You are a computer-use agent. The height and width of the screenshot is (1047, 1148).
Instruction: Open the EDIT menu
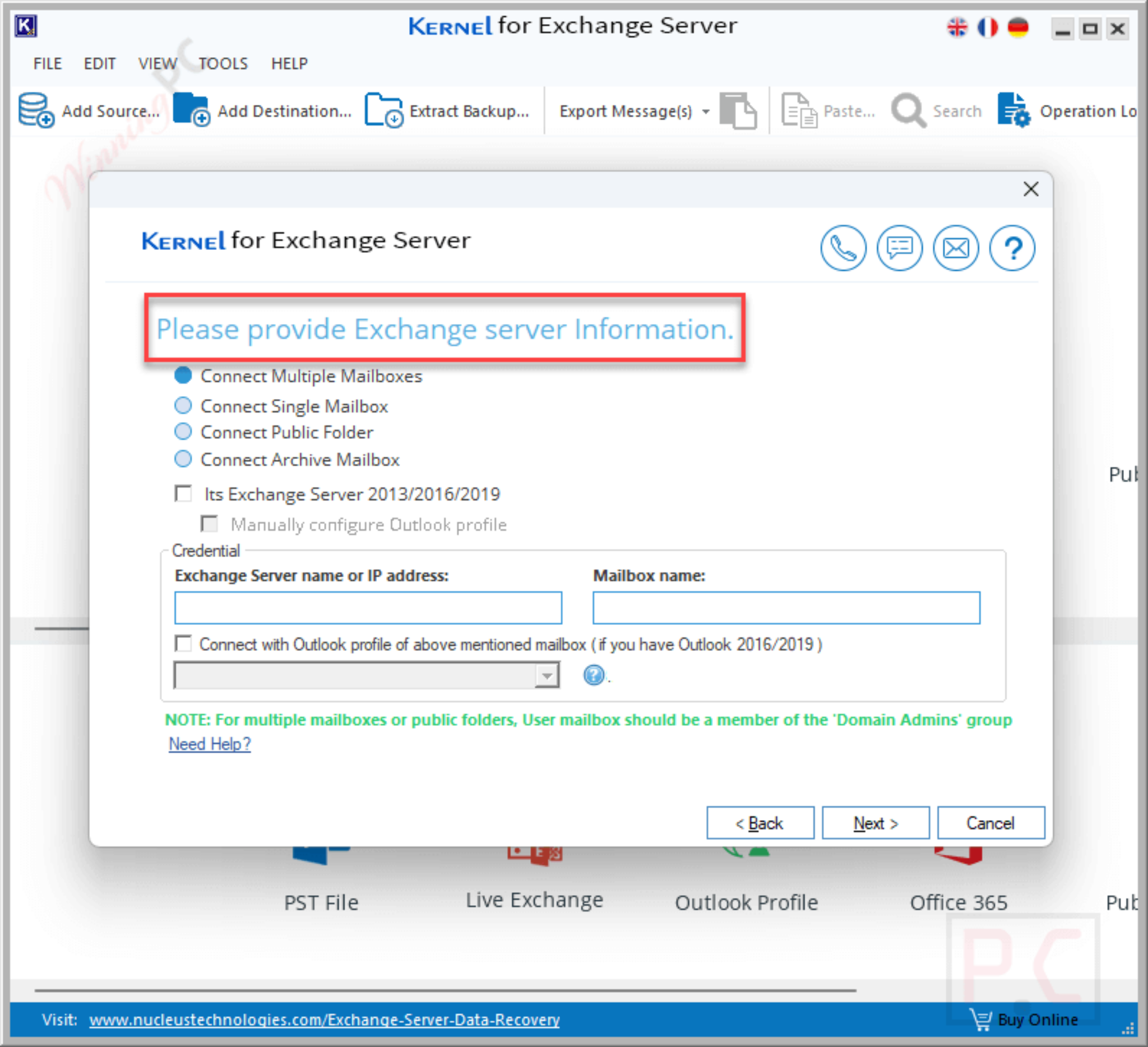click(x=100, y=63)
